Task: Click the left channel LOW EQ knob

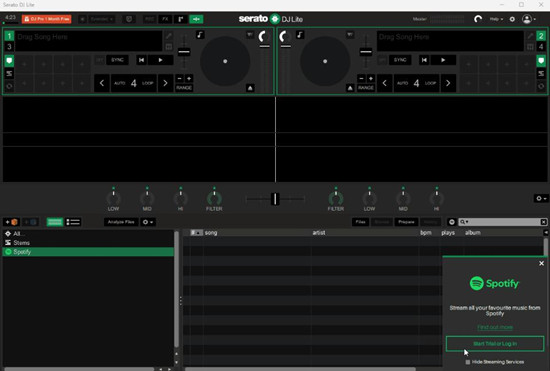Action: click(x=113, y=198)
